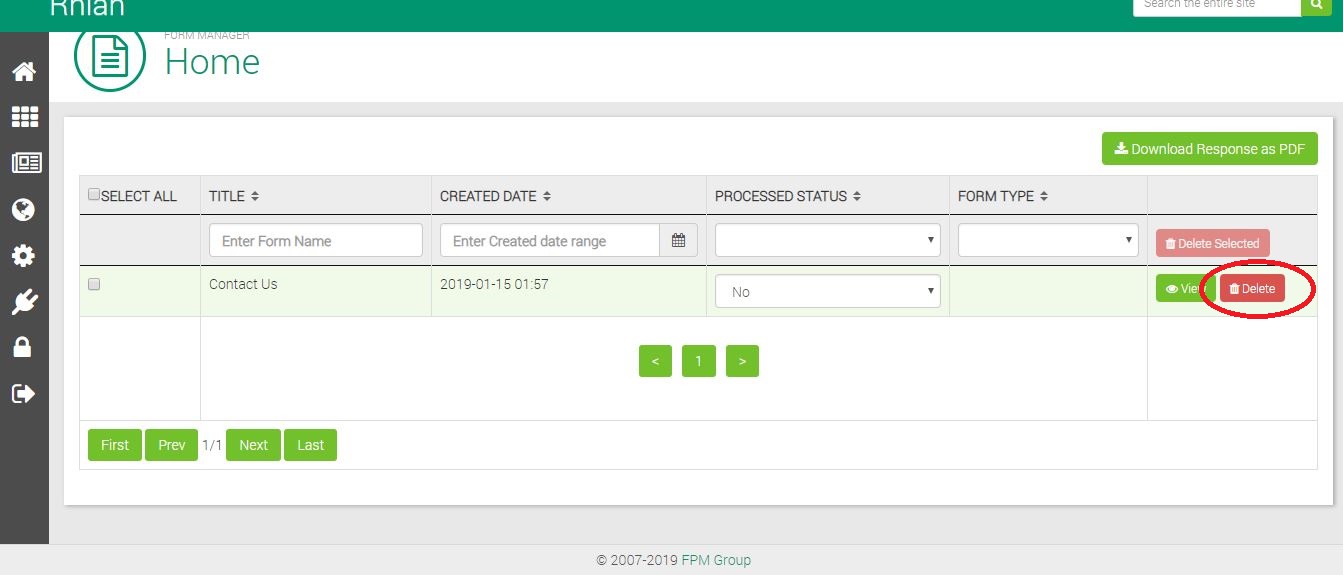Click the search magnifier button
Screen dimensions: 1343x575
(1315, 5)
